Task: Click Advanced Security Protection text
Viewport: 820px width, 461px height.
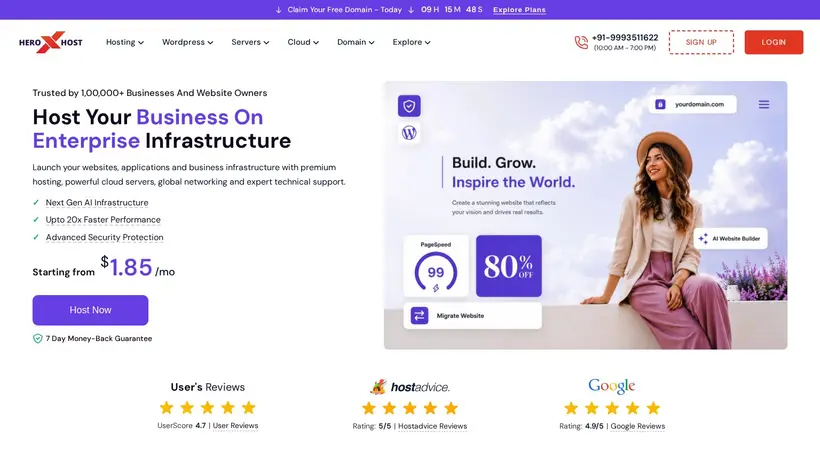Action: pyautogui.click(x=105, y=237)
